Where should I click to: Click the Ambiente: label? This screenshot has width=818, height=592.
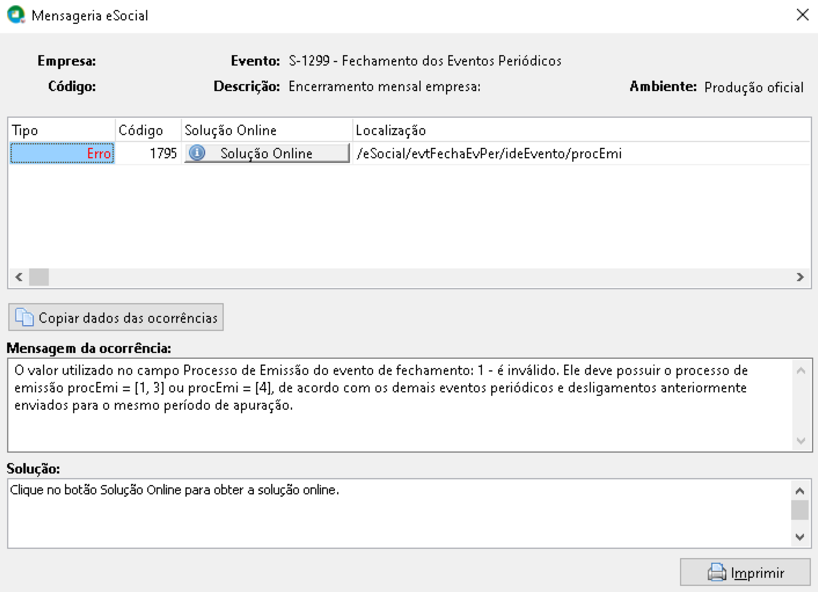tap(663, 87)
